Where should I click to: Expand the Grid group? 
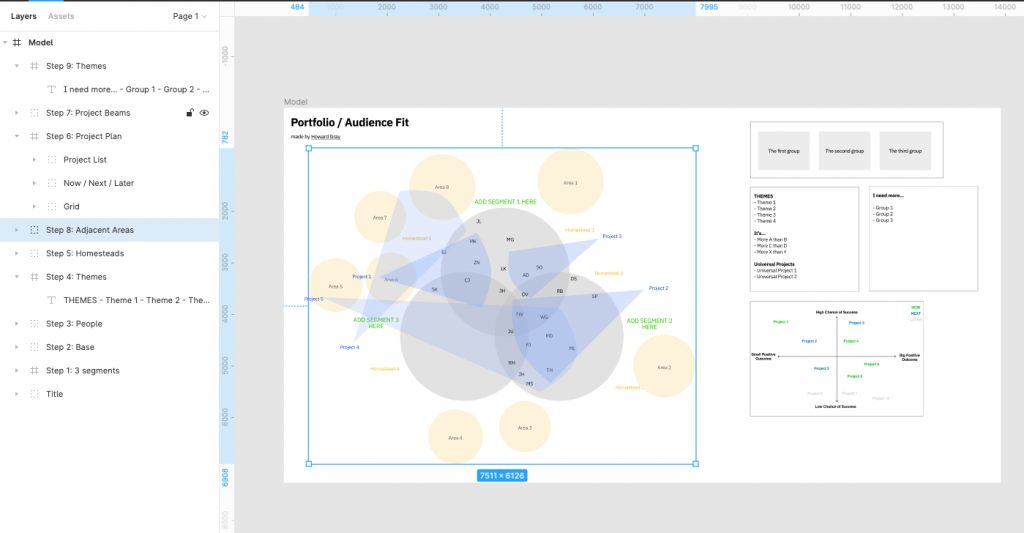34,206
